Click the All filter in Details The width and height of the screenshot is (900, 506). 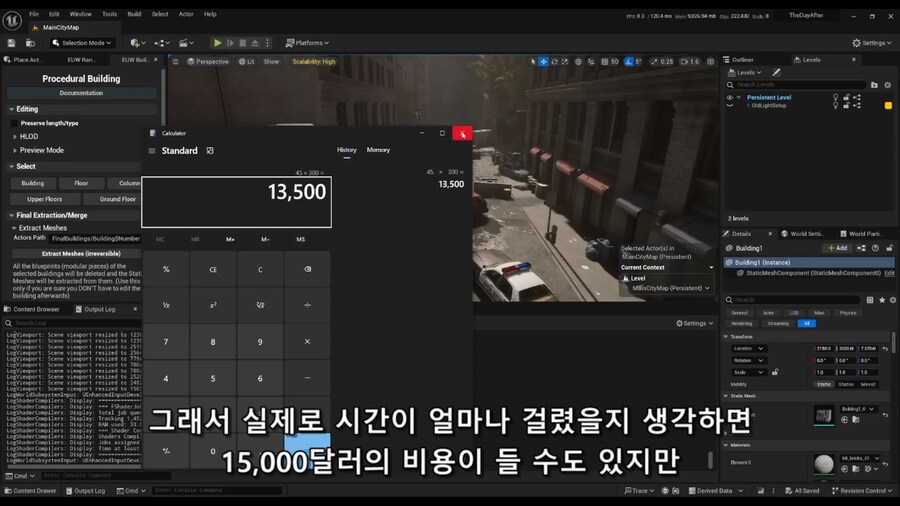[806, 324]
